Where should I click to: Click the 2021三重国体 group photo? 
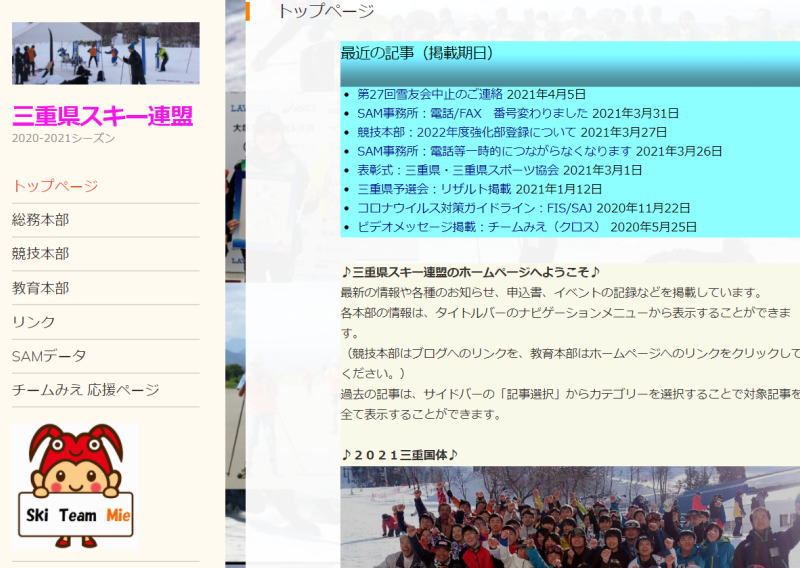(570, 518)
